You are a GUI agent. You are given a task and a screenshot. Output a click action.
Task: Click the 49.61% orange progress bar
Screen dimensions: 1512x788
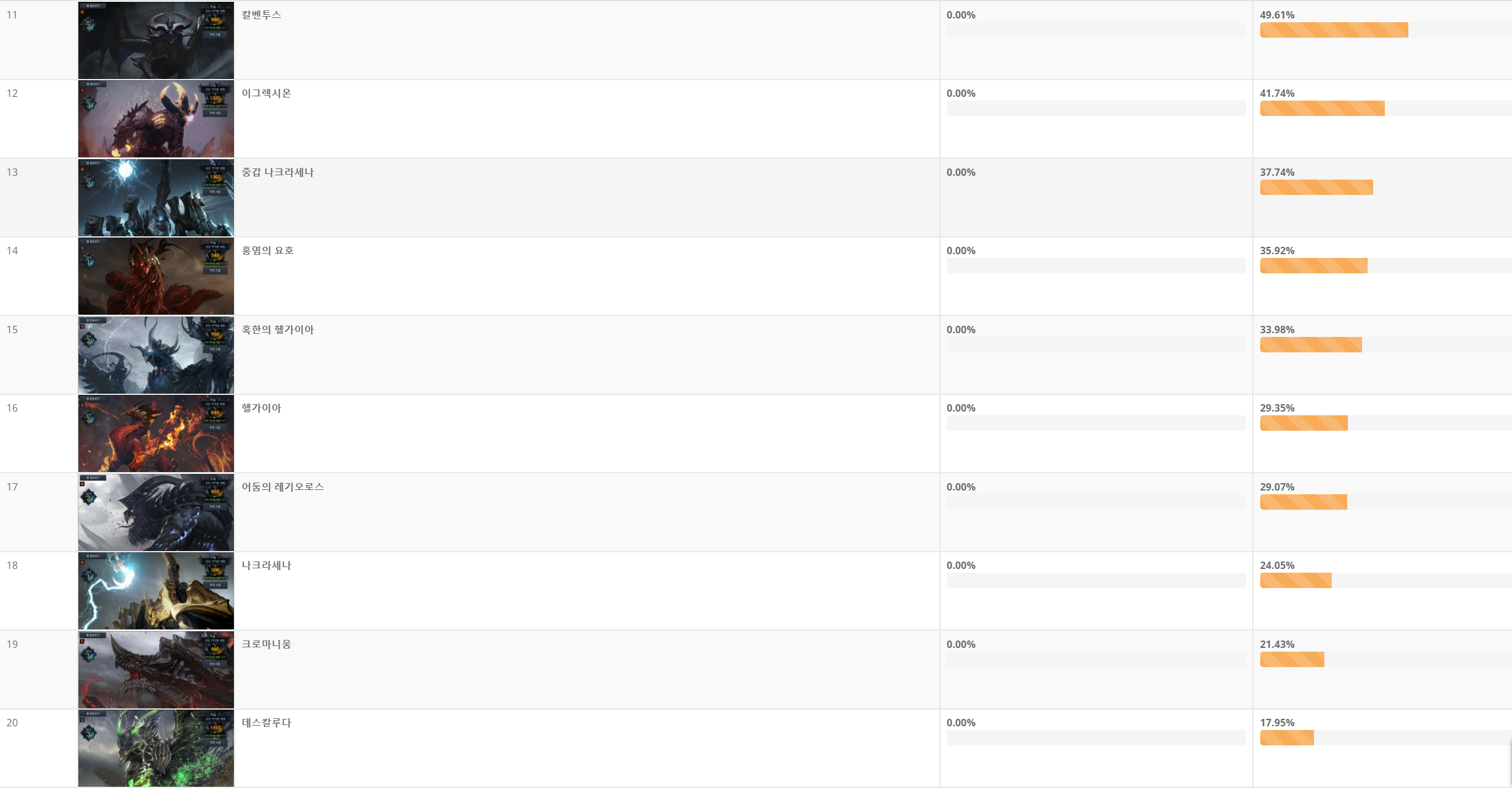tap(1334, 30)
